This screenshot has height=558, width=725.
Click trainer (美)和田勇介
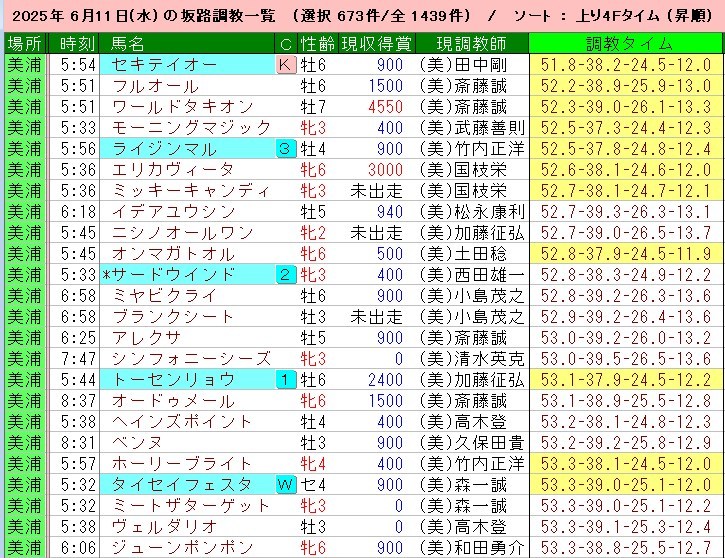[x=472, y=548]
